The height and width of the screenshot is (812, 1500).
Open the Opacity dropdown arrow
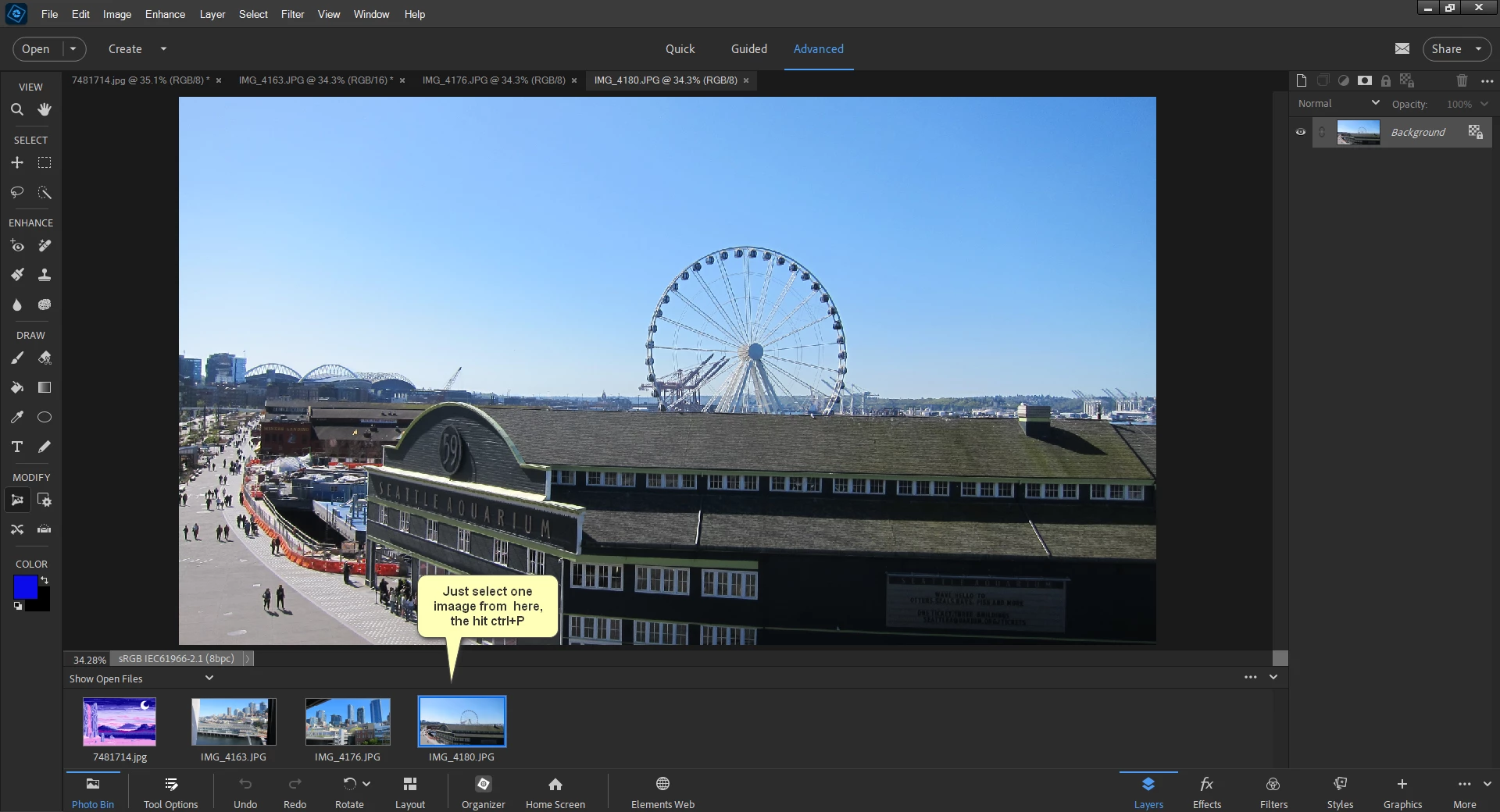click(x=1484, y=104)
